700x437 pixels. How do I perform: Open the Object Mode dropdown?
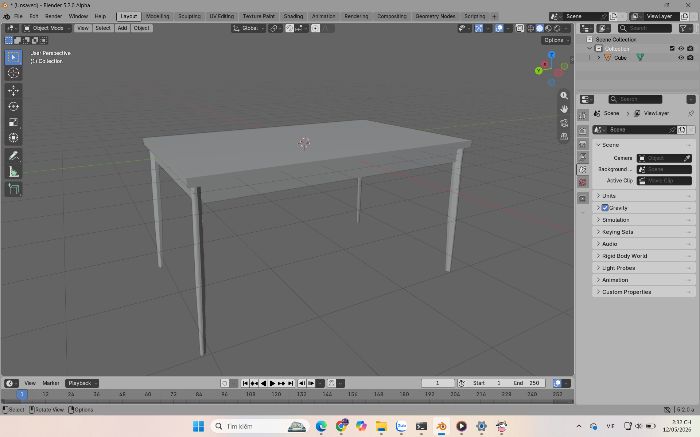tap(47, 28)
